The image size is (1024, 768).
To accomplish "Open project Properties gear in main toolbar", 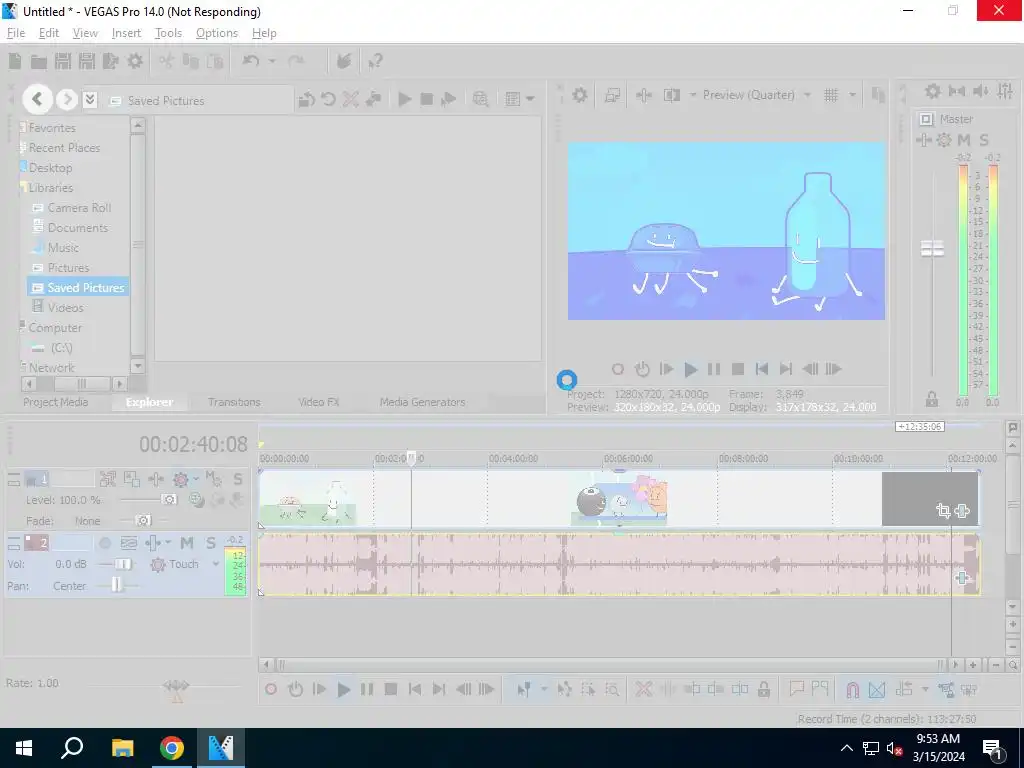I will tap(135, 61).
